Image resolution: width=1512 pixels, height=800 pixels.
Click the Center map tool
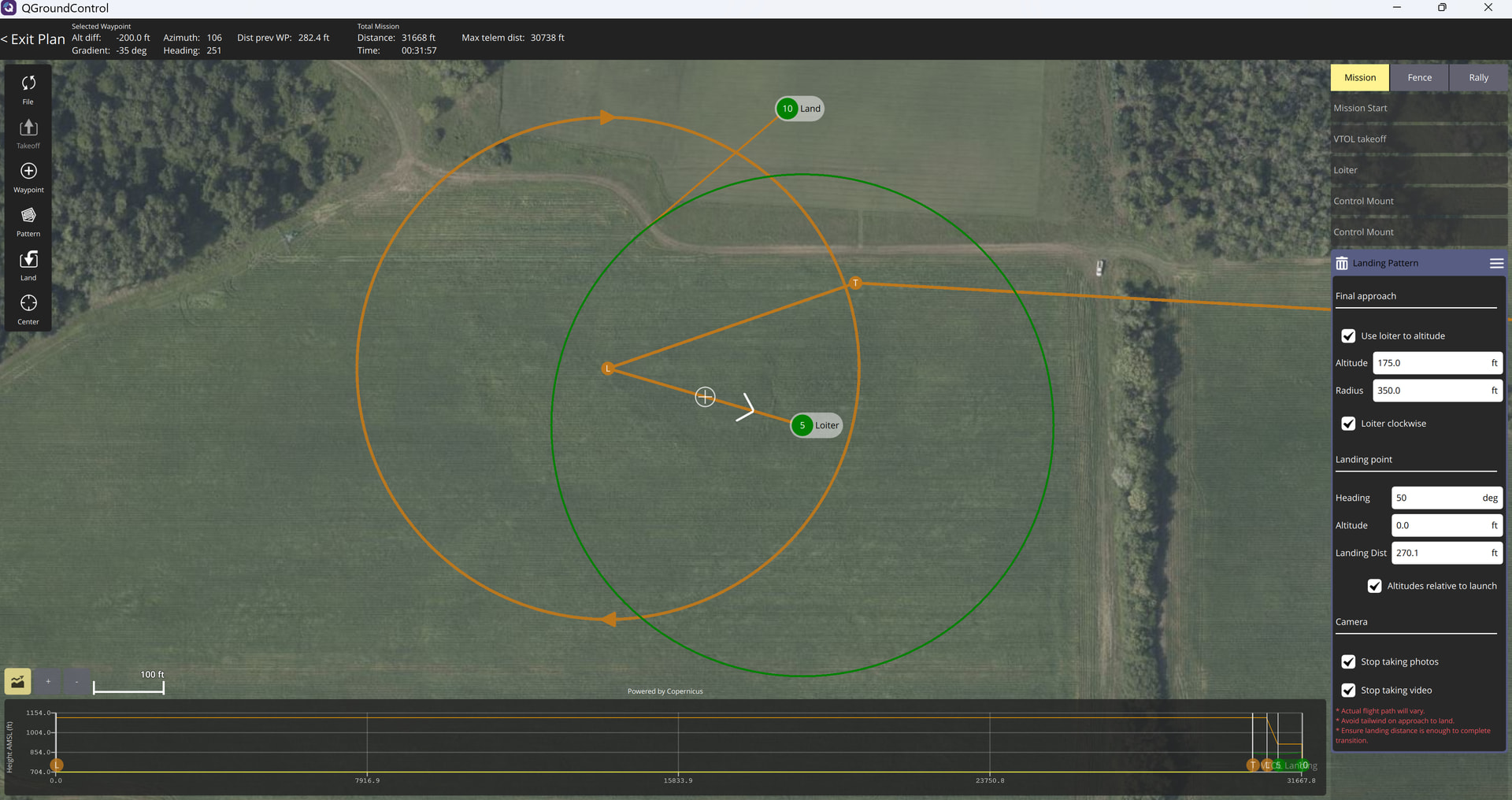click(x=28, y=309)
